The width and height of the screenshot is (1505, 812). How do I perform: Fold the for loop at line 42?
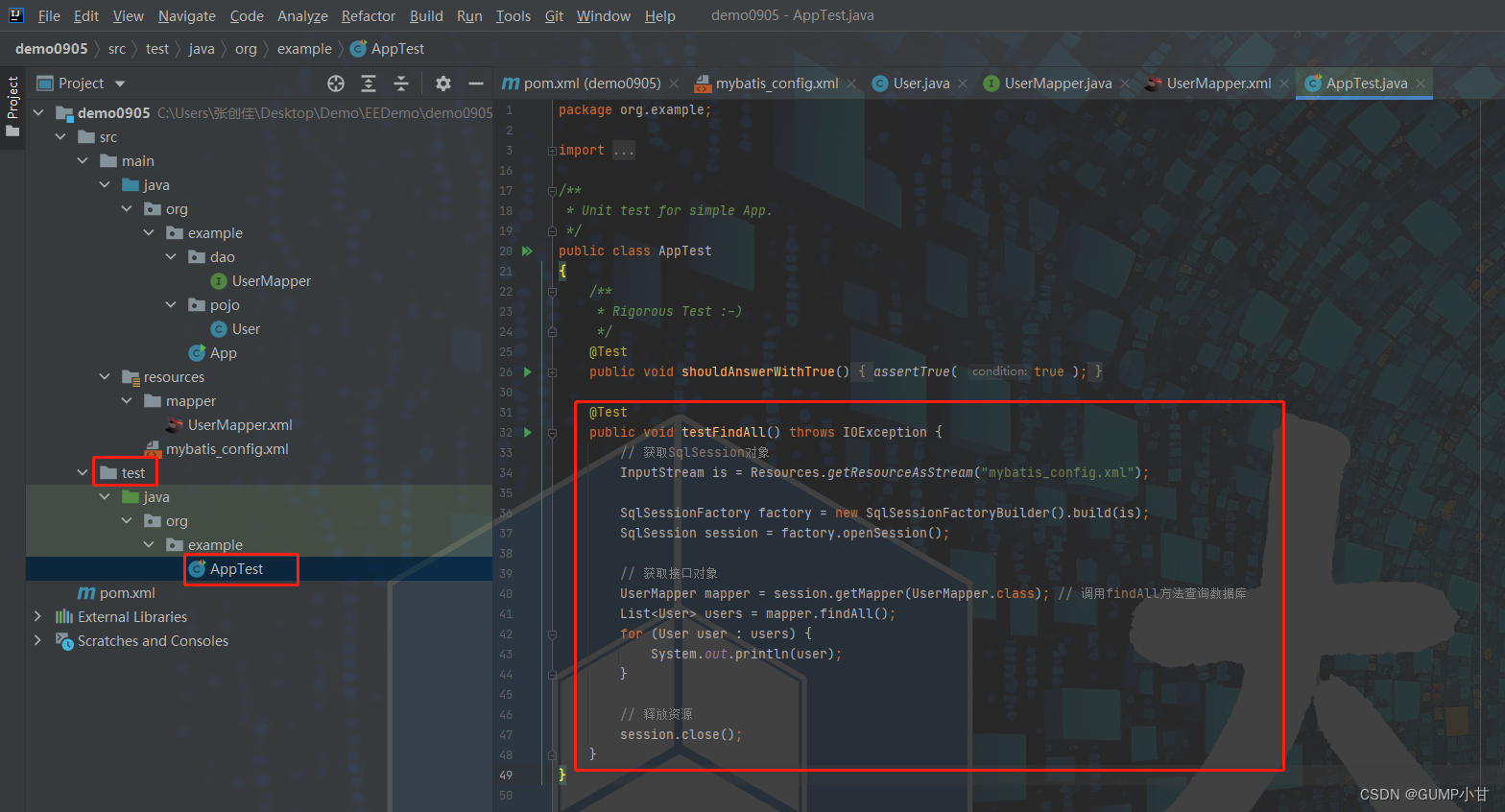coord(552,634)
